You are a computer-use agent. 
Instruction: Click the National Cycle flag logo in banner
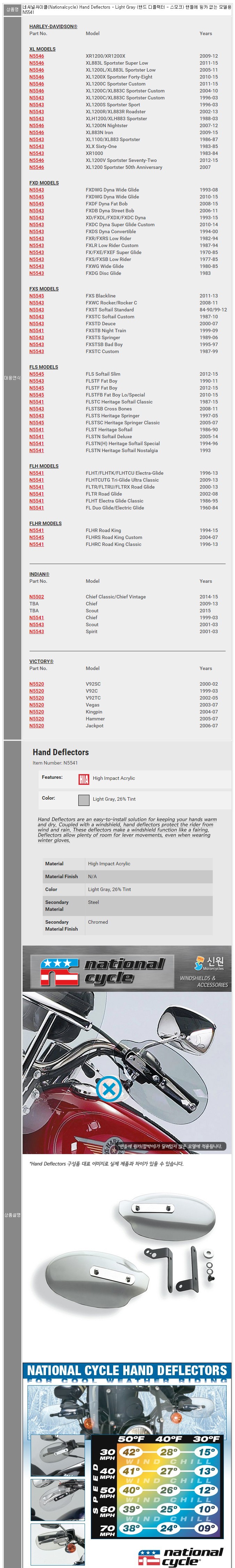coord(59,972)
